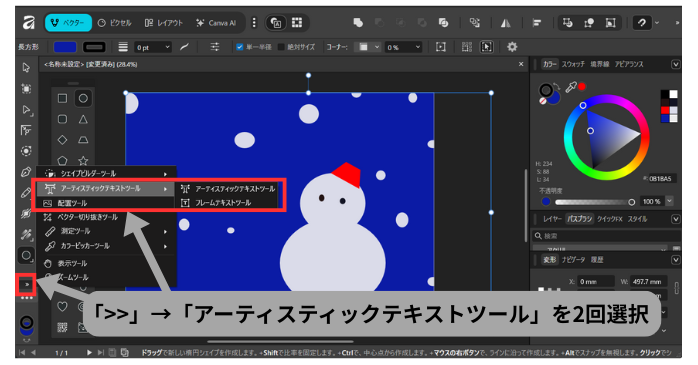Open Canva AI studio
The width and height of the screenshot is (698, 365).
coord(216,23)
